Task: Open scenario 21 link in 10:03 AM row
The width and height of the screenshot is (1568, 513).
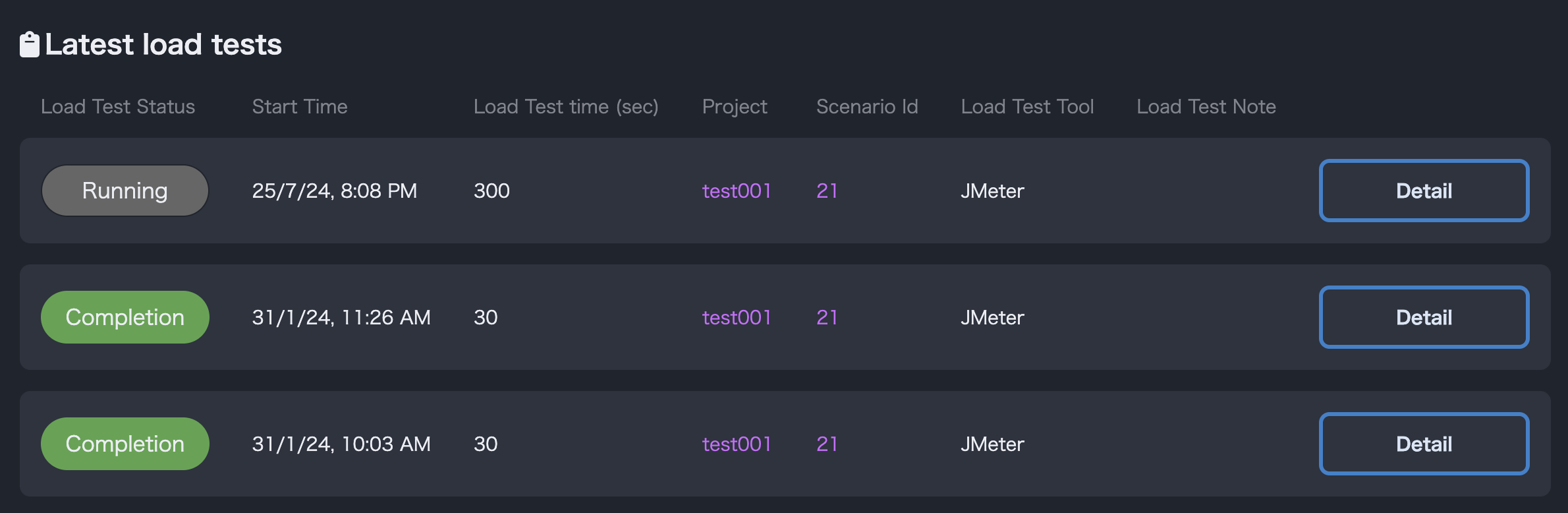Action: tap(827, 444)
